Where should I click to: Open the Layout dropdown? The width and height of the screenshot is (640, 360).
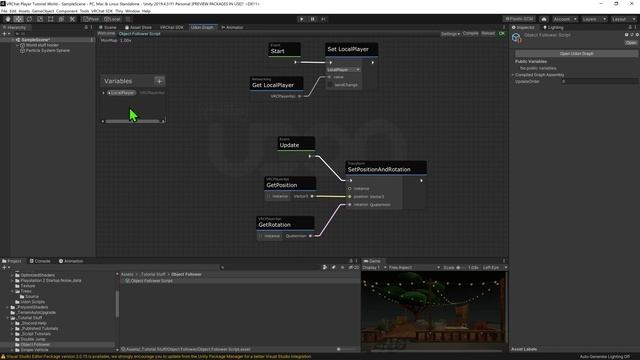(x=623, y=19)
